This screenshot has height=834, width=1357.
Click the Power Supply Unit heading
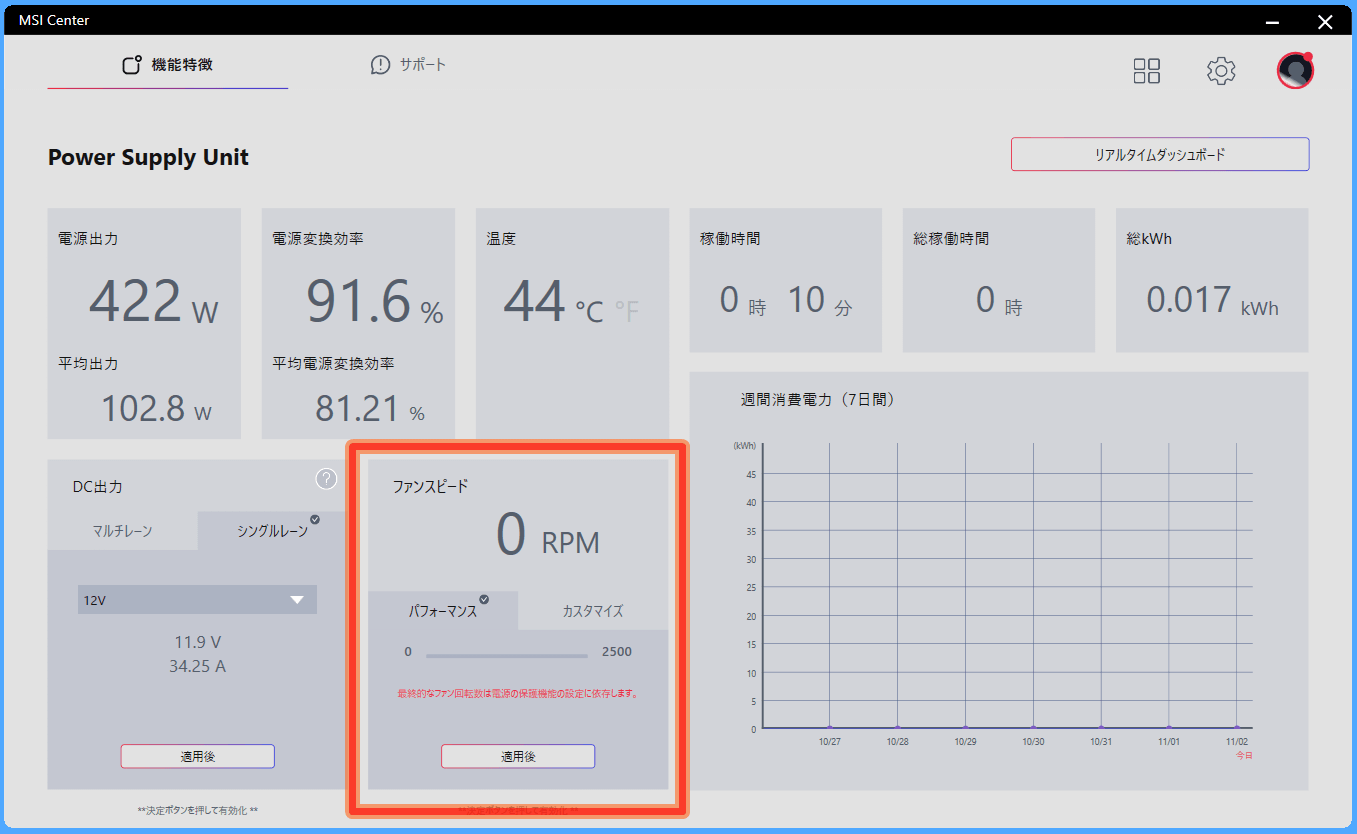(x=148, y=157)
